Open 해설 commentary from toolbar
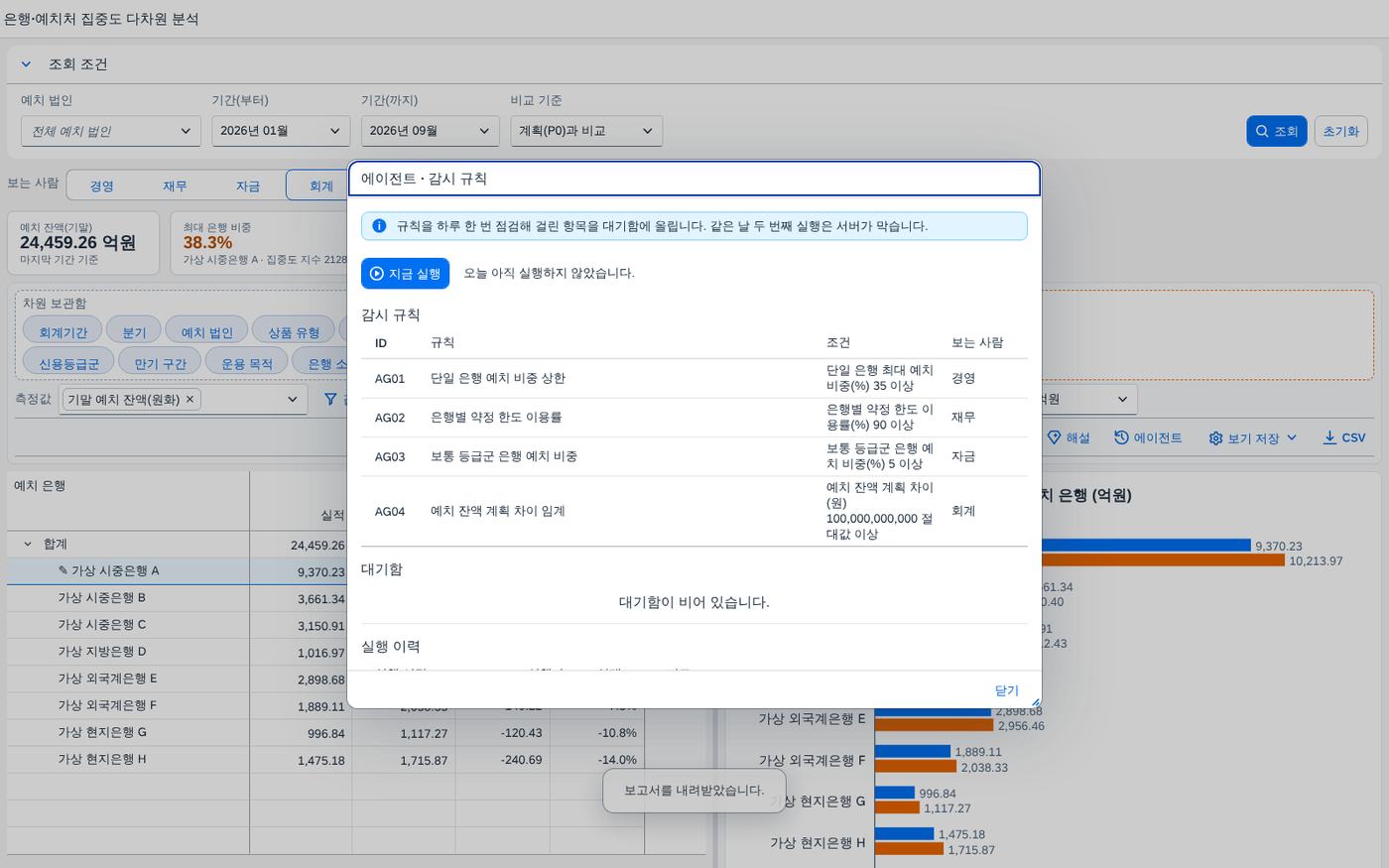Screen dimensions: 1389x868 coord(1069,437)
